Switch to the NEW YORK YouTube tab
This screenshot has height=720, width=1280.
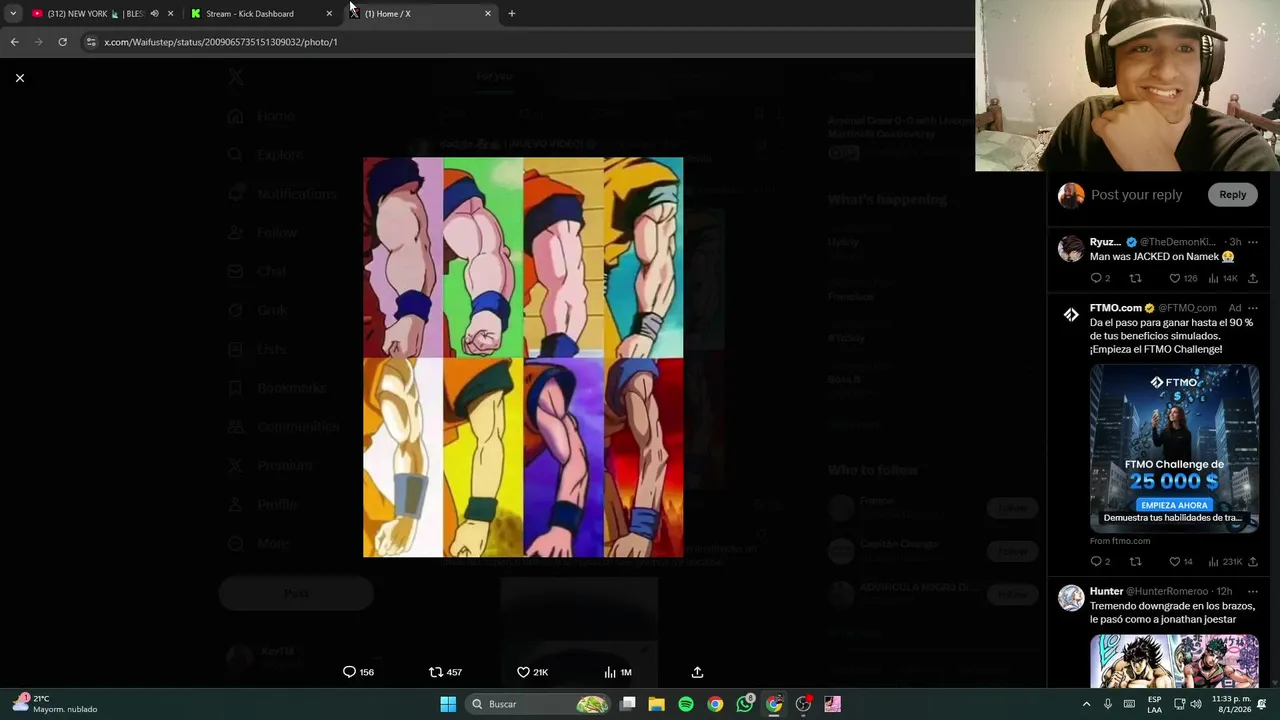click(x=95, y=14)
